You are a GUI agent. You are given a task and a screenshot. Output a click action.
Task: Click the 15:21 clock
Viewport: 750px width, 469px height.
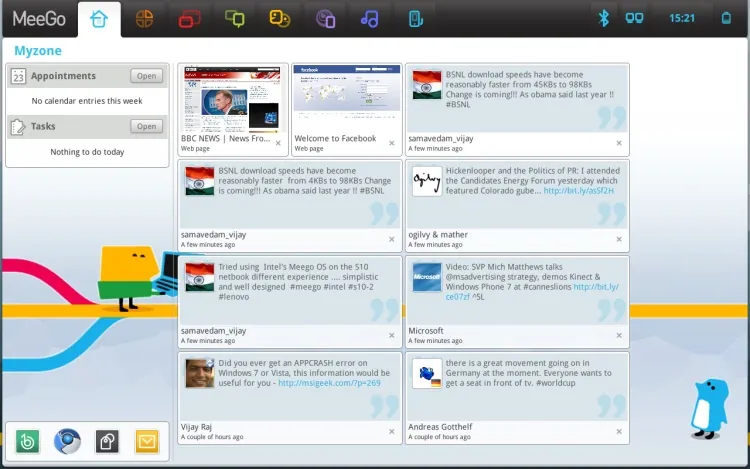click(682, 18)
